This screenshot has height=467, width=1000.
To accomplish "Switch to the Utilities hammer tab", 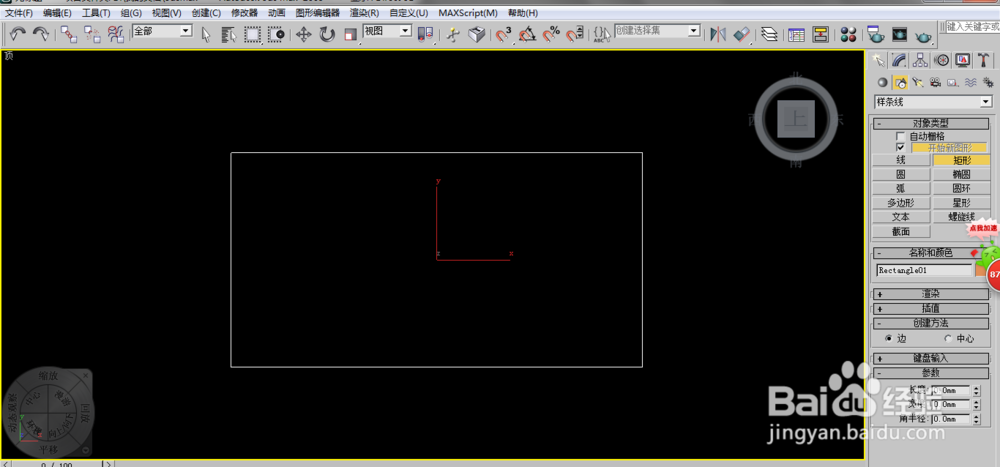I will click(x=985, y=60).
